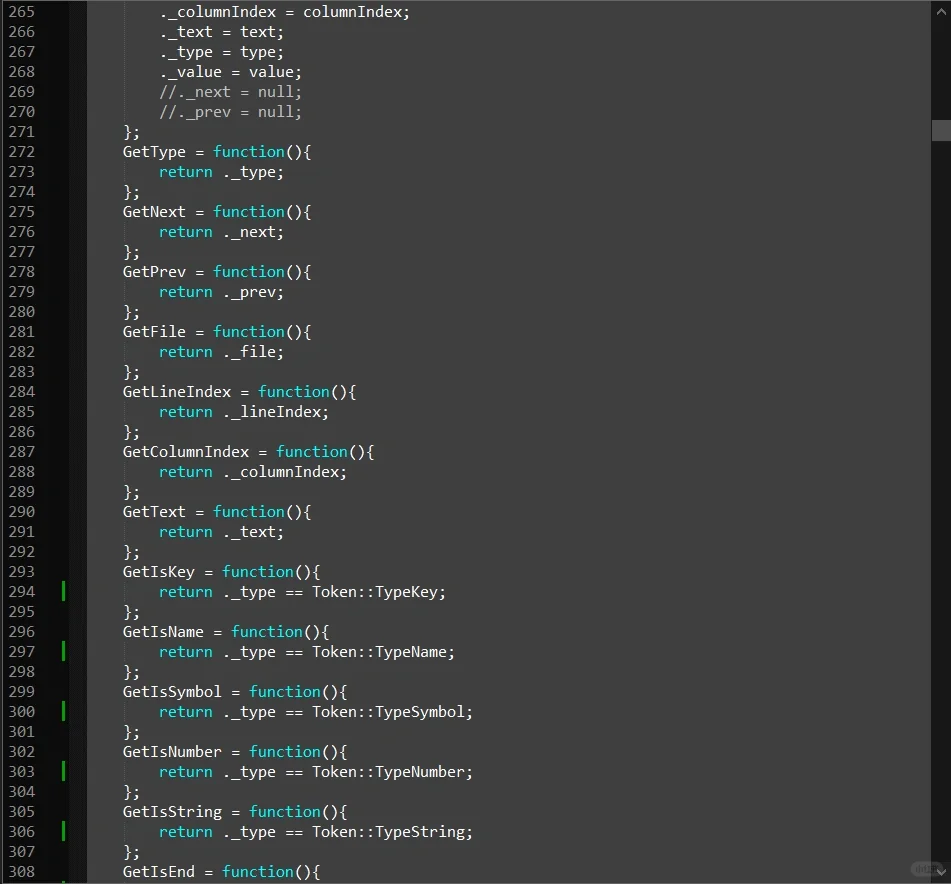The image size is (951, 884).
Task: Click the line '._type = type;'
Action: [221, 52]
